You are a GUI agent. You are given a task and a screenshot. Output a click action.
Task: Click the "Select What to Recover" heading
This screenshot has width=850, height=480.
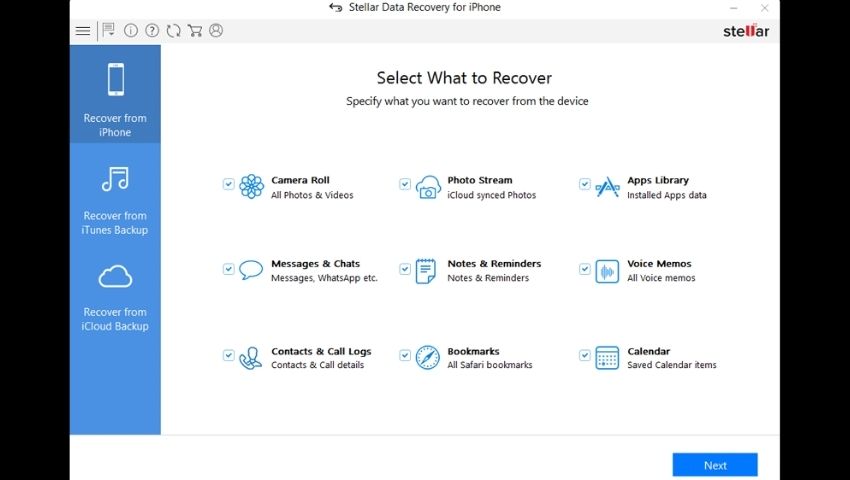click(465, 78)
